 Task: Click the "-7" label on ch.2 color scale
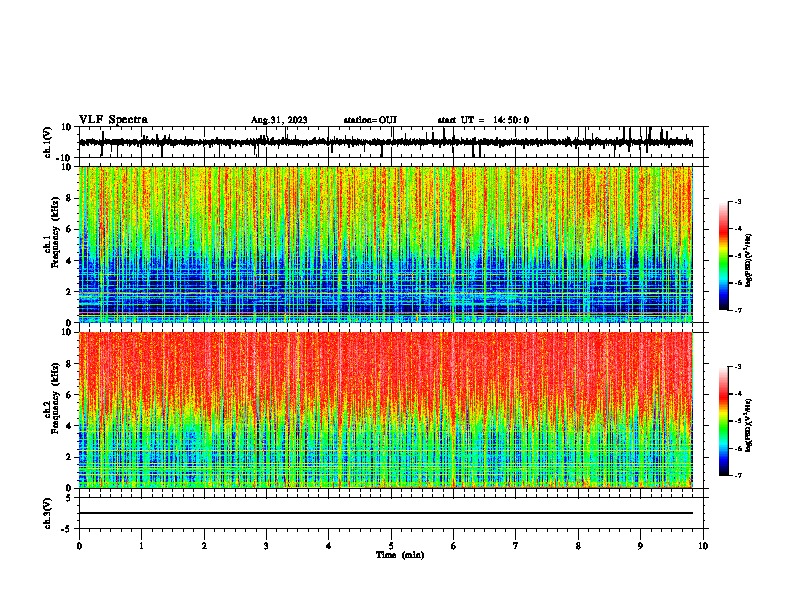(738, 475)
